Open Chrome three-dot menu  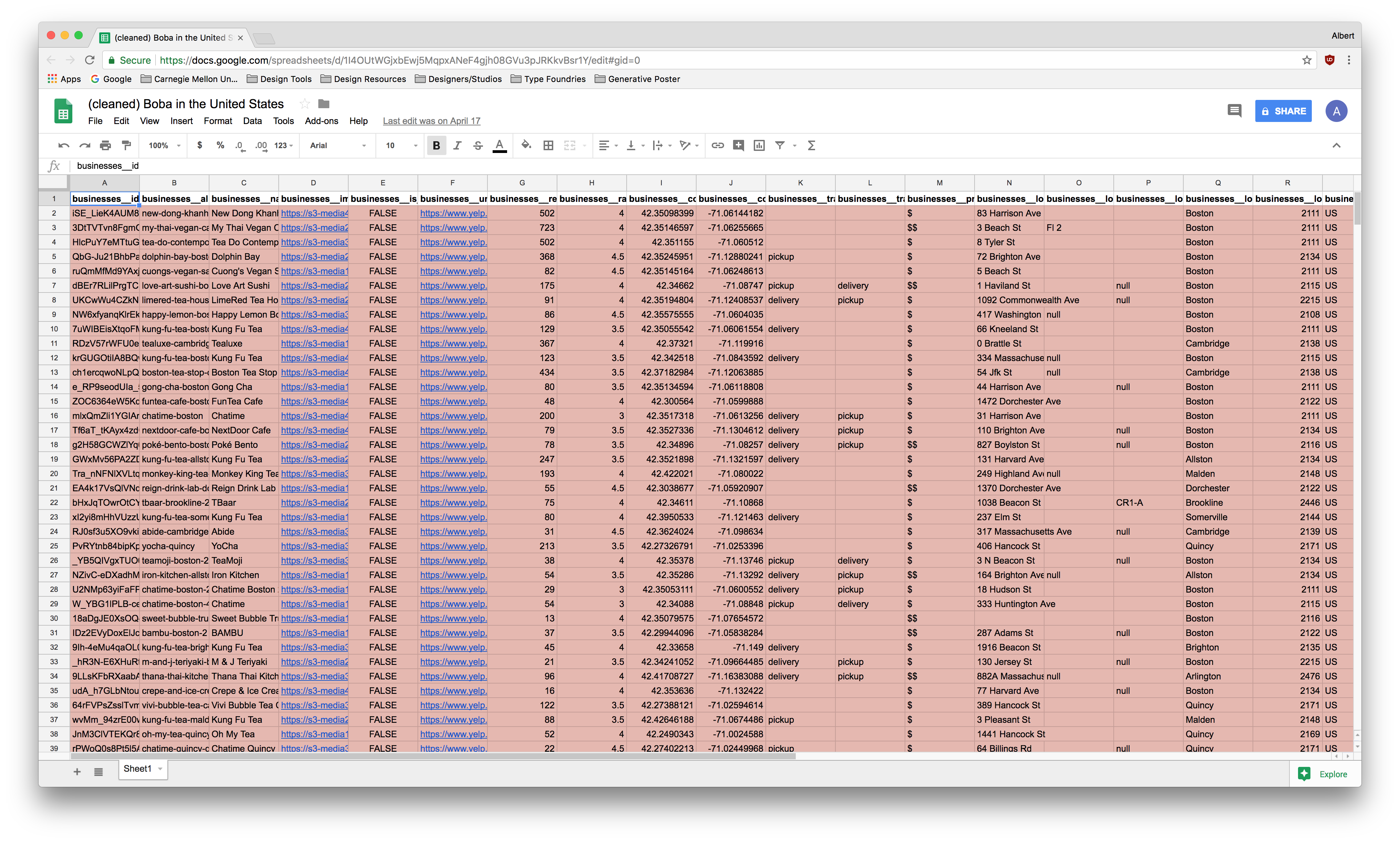point(1349,60)
